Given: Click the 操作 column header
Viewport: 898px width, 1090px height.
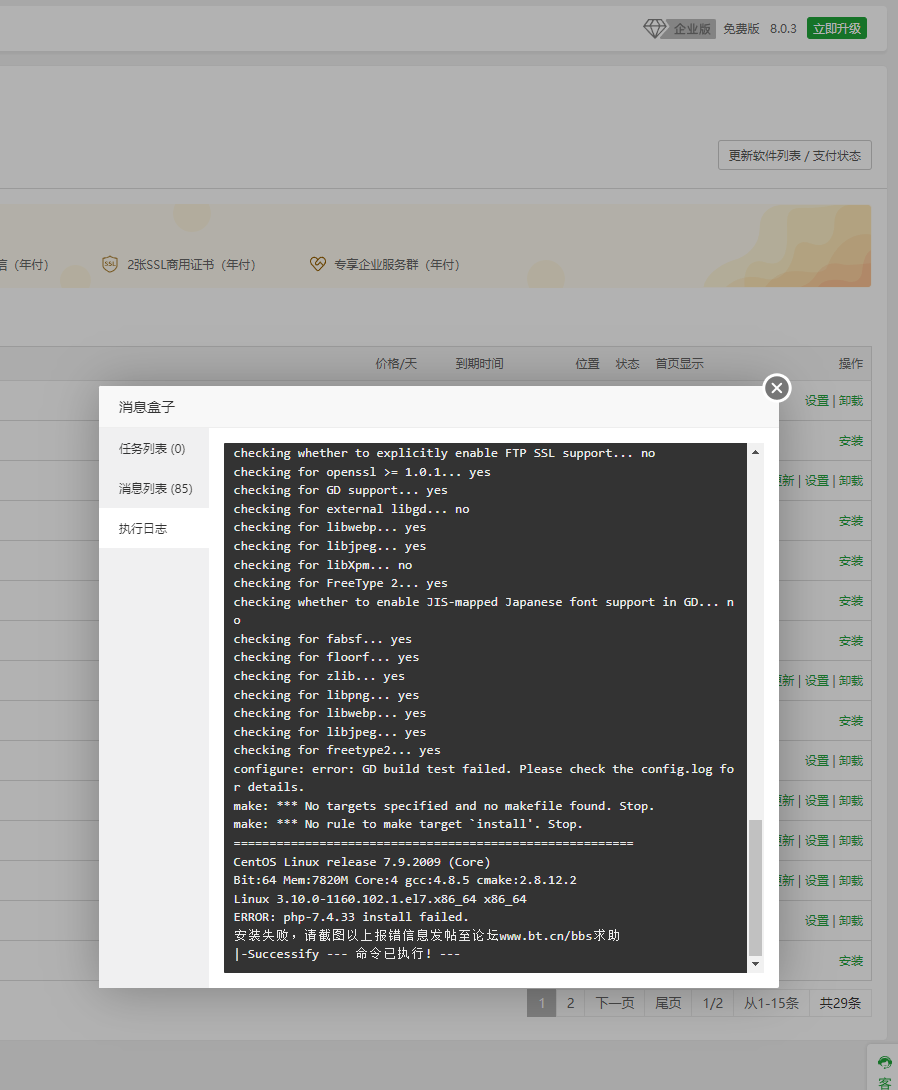Looking at the screenshot, I should (x=851, y=364).
